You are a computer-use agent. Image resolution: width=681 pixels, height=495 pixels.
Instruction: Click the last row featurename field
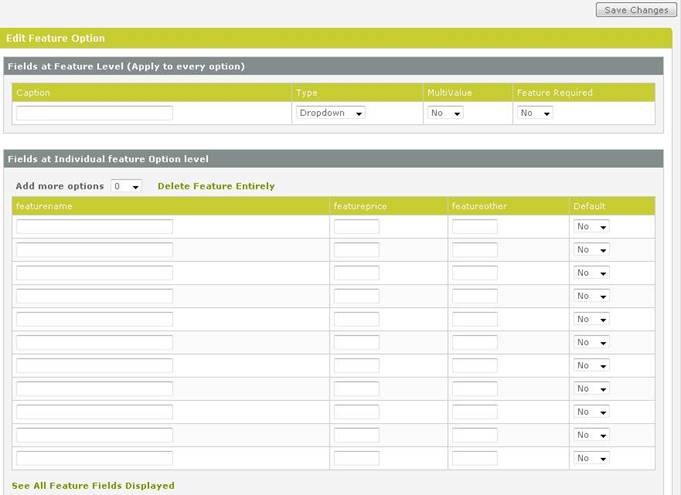(94, 458)
